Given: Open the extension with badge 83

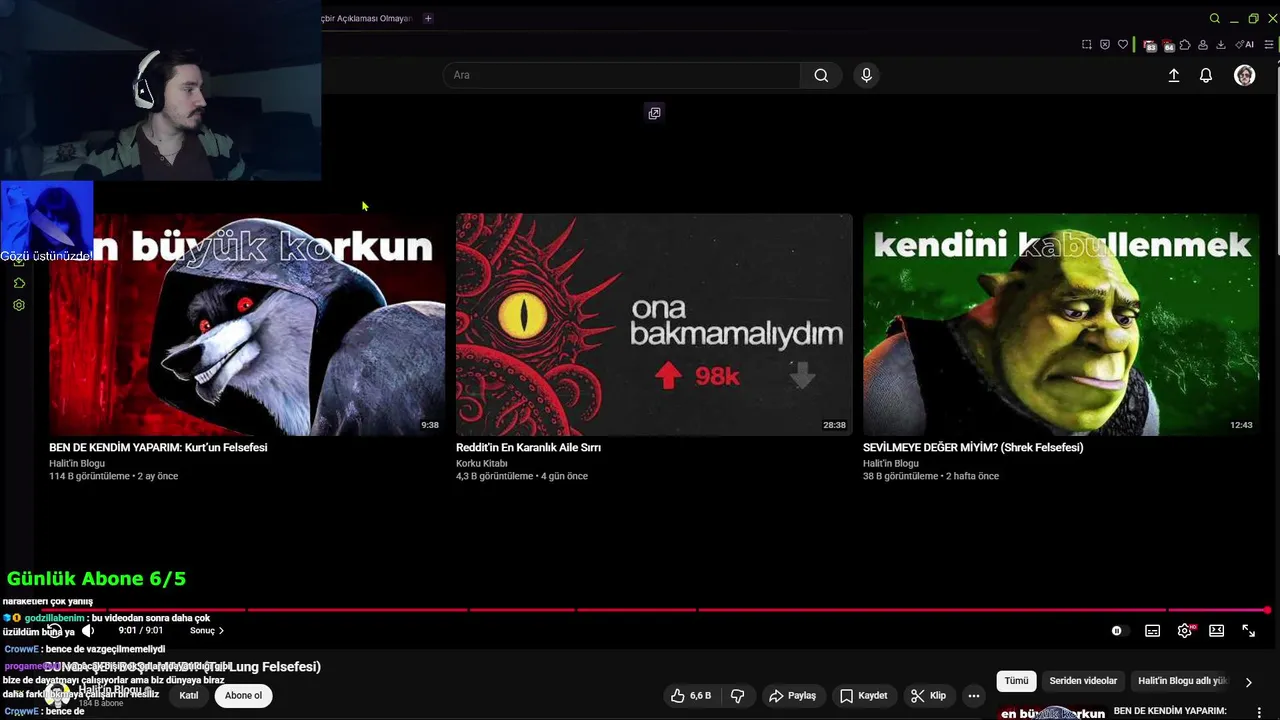Looking at the screenshot, I should point(1149,45).
